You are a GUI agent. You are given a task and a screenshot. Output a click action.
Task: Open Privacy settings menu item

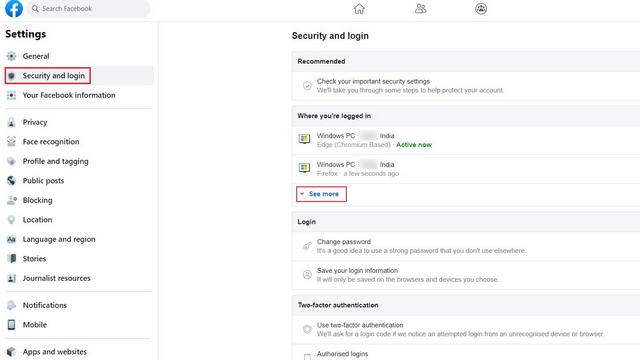(79, 122)
